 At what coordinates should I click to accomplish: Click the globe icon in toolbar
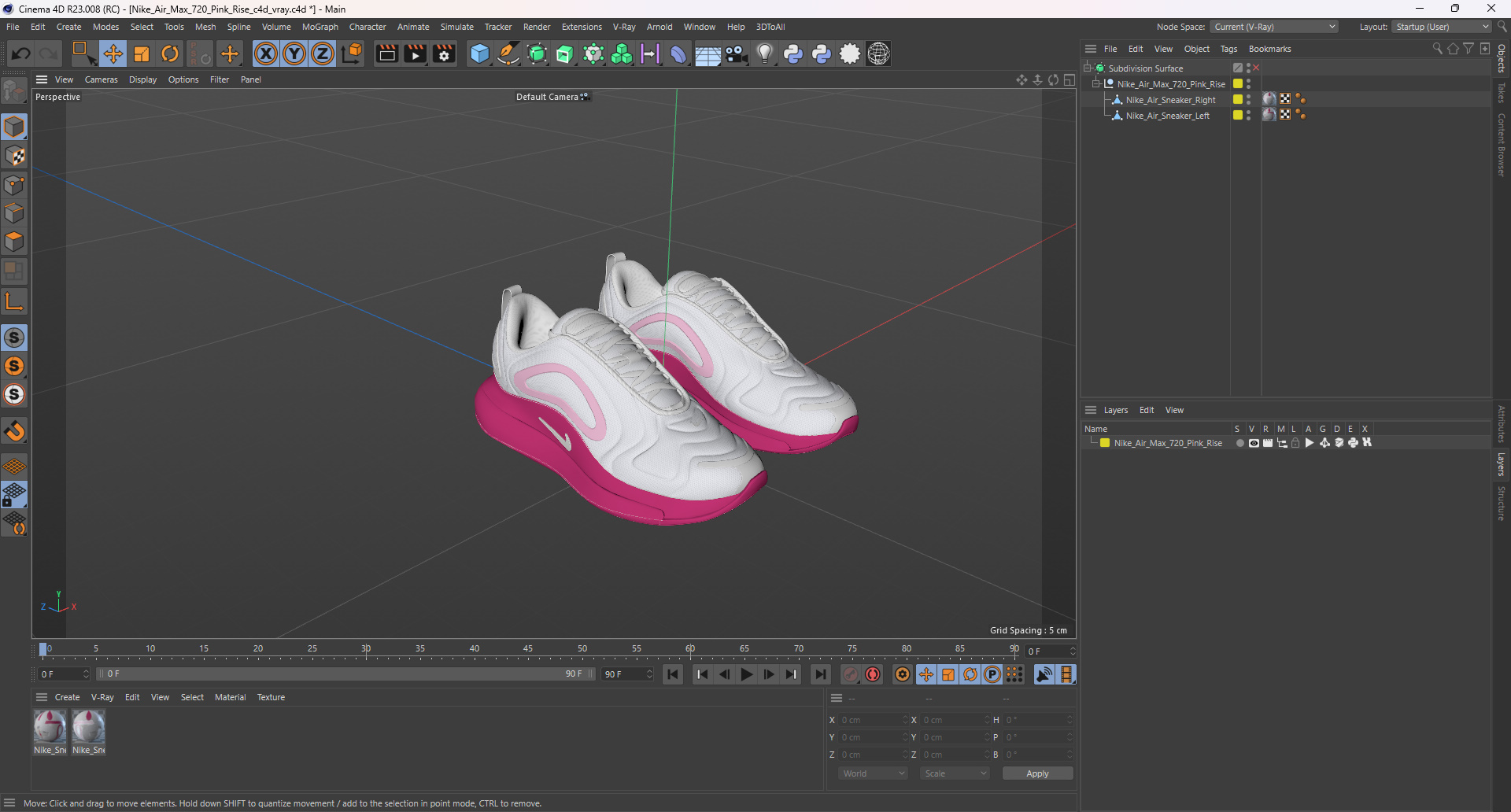tap(878, 54)
